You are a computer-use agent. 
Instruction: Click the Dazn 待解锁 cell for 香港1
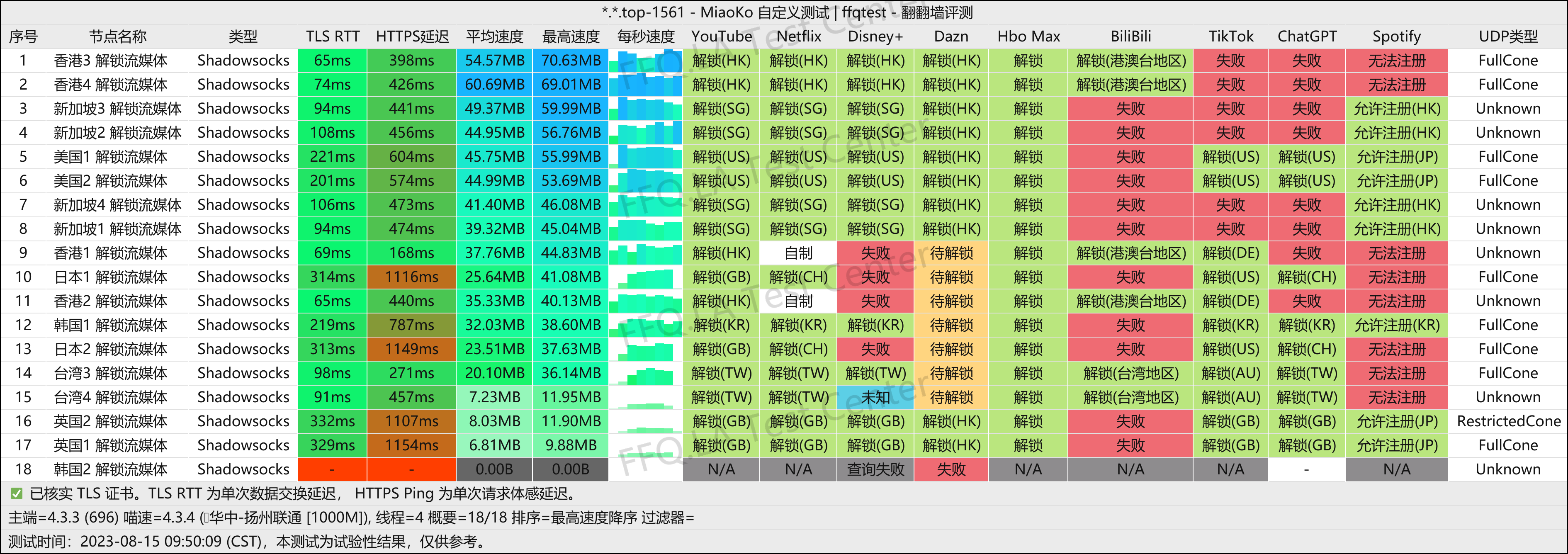click(951, 253)
